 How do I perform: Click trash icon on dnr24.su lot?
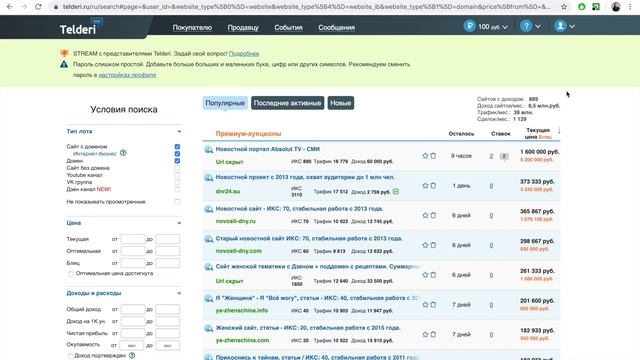(433, 186)
